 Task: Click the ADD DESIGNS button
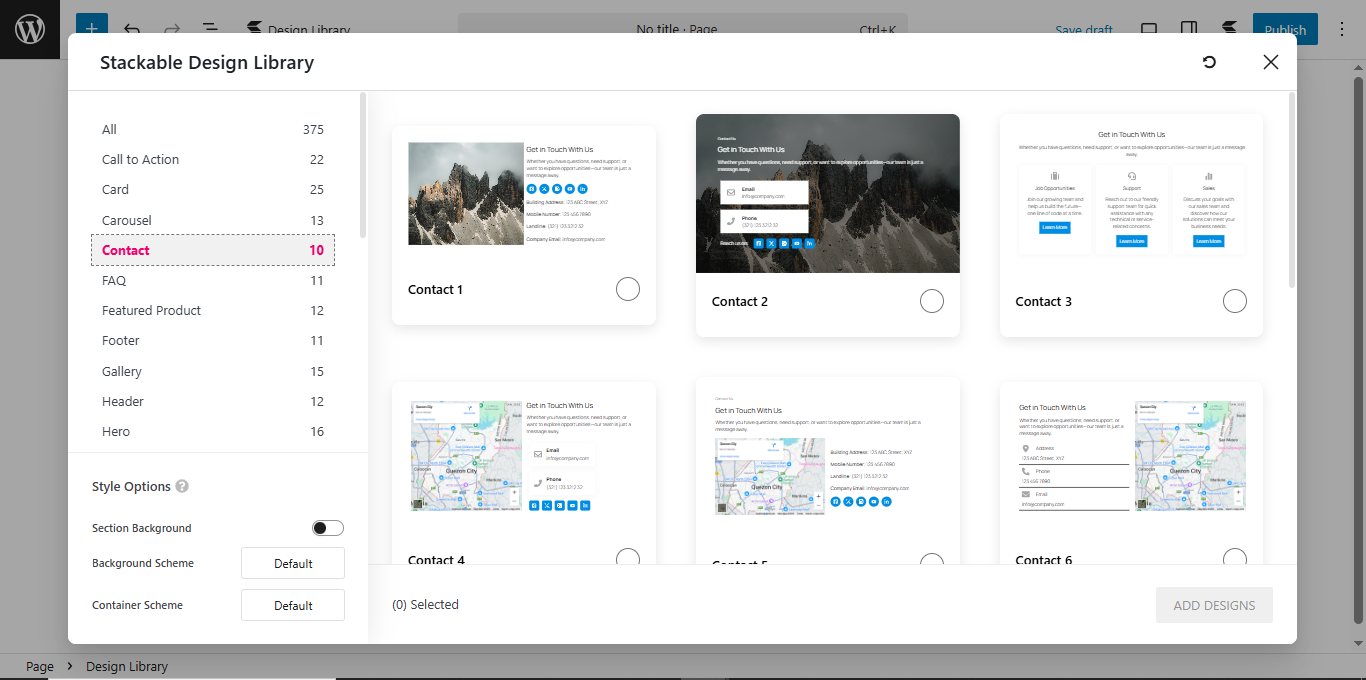(x=1214, y=605)
